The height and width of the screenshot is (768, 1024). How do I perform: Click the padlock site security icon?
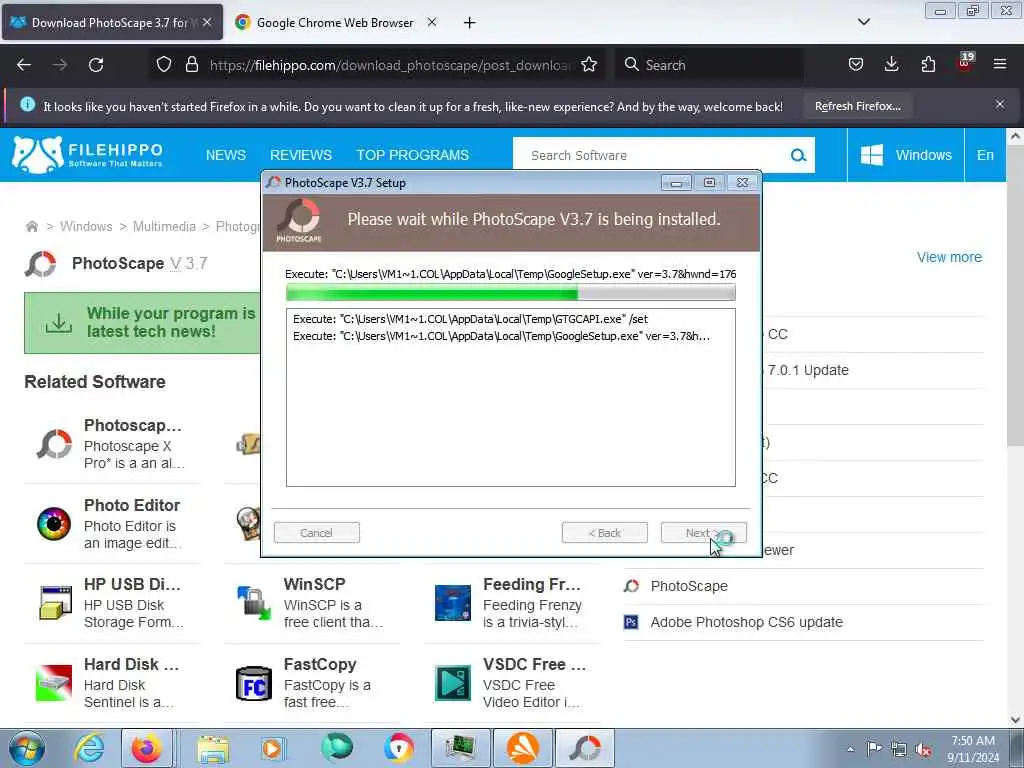click(x=191, y=64)
